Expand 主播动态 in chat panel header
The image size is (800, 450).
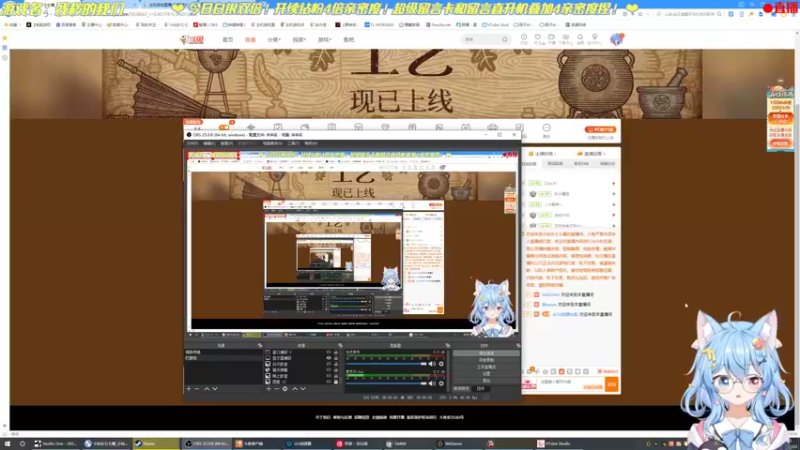pyautogui.click(x=543, y=154)
